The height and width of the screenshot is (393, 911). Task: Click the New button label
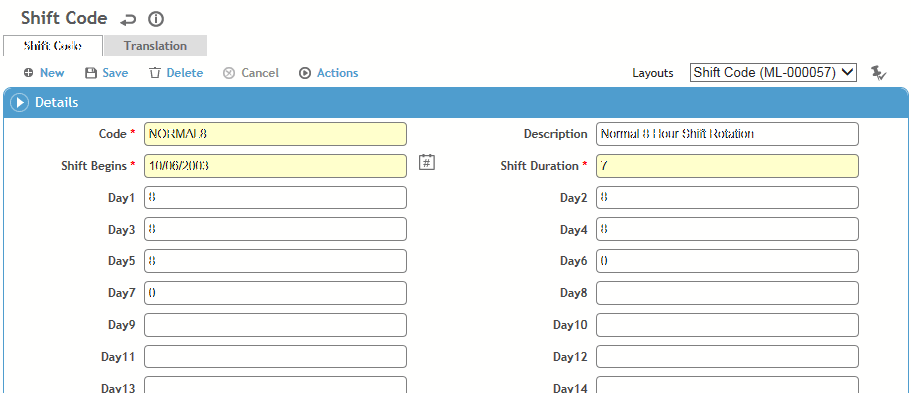pyautogui.click(x=52, y=73)
